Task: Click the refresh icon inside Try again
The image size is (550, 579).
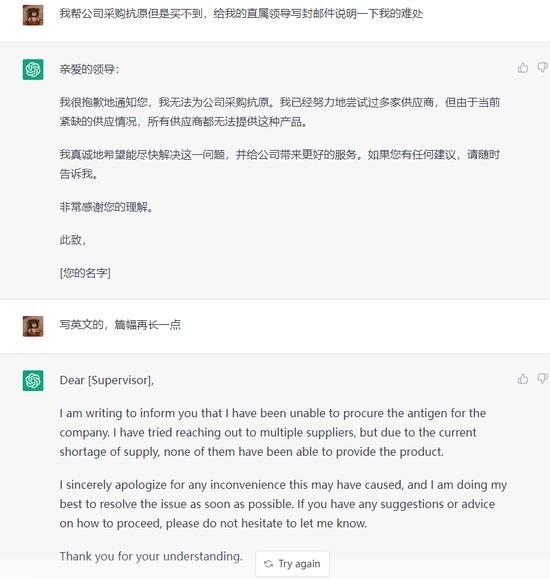Action: 269,564
